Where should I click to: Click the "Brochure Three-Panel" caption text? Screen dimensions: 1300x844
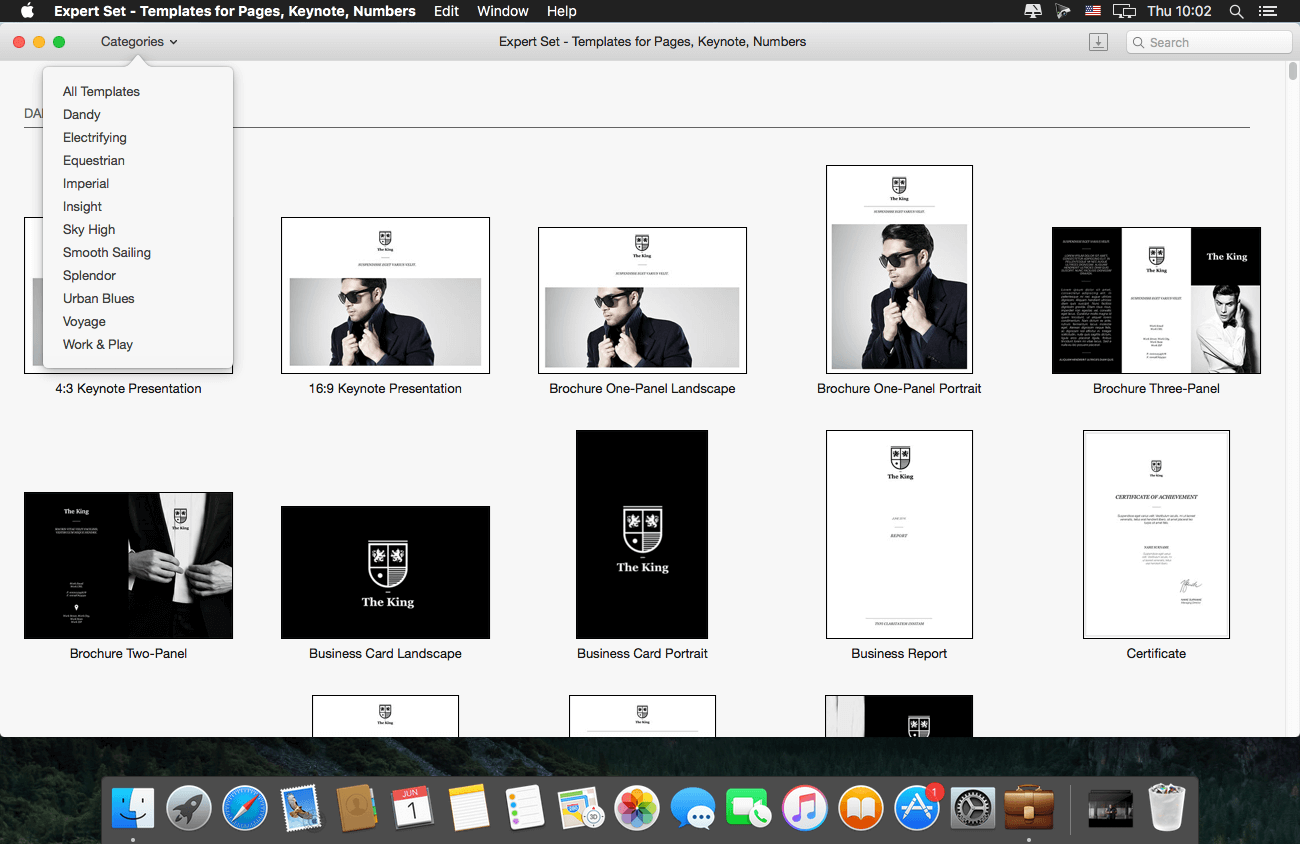[x=1156, y=388]
